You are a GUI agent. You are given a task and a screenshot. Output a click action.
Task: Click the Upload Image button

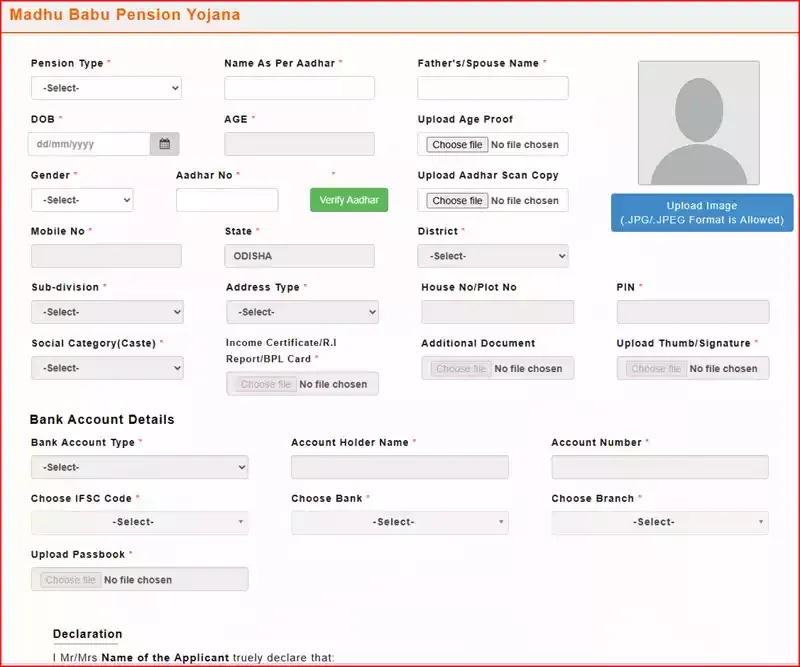702,213
